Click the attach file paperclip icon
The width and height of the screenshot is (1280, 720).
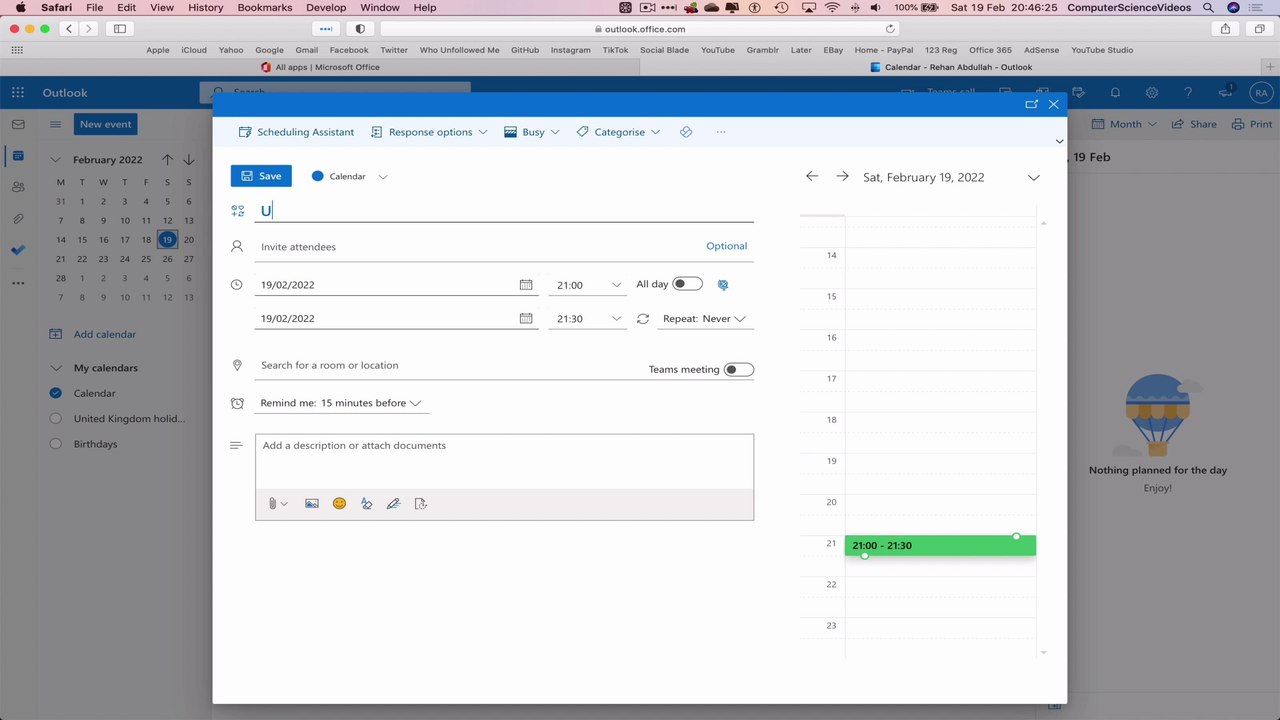click(x=273, y=504)
